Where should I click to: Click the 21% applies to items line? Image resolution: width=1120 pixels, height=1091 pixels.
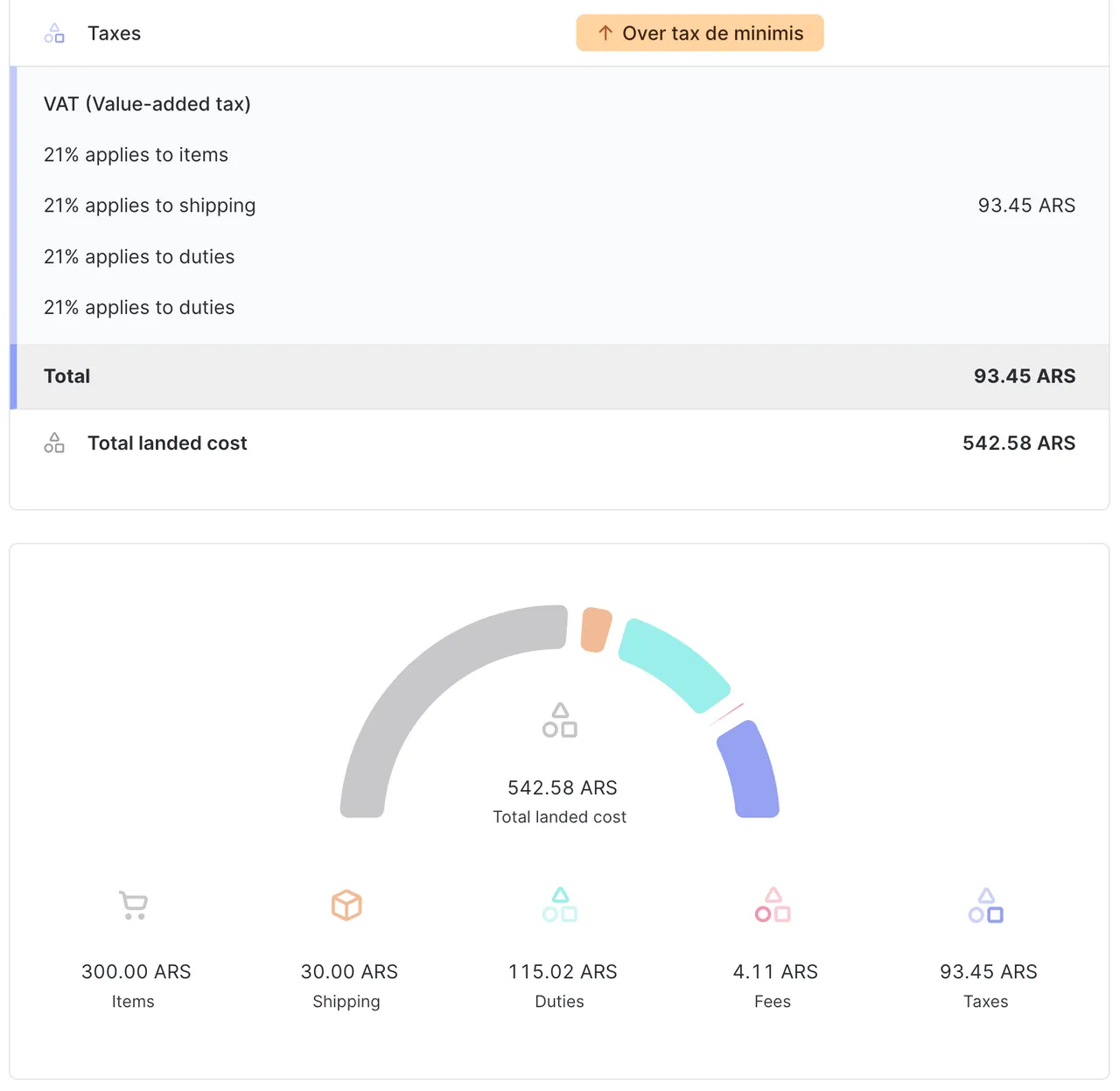click(x=136, y=155)
